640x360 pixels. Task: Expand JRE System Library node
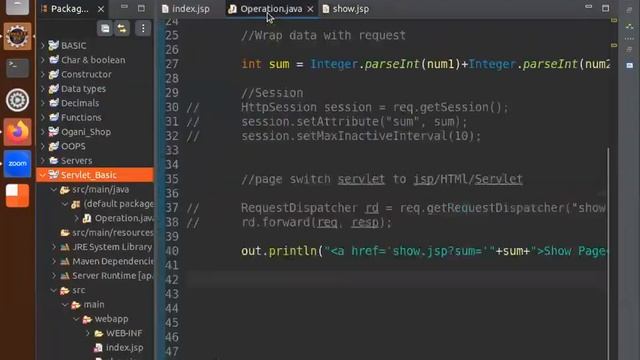[54, 247]
